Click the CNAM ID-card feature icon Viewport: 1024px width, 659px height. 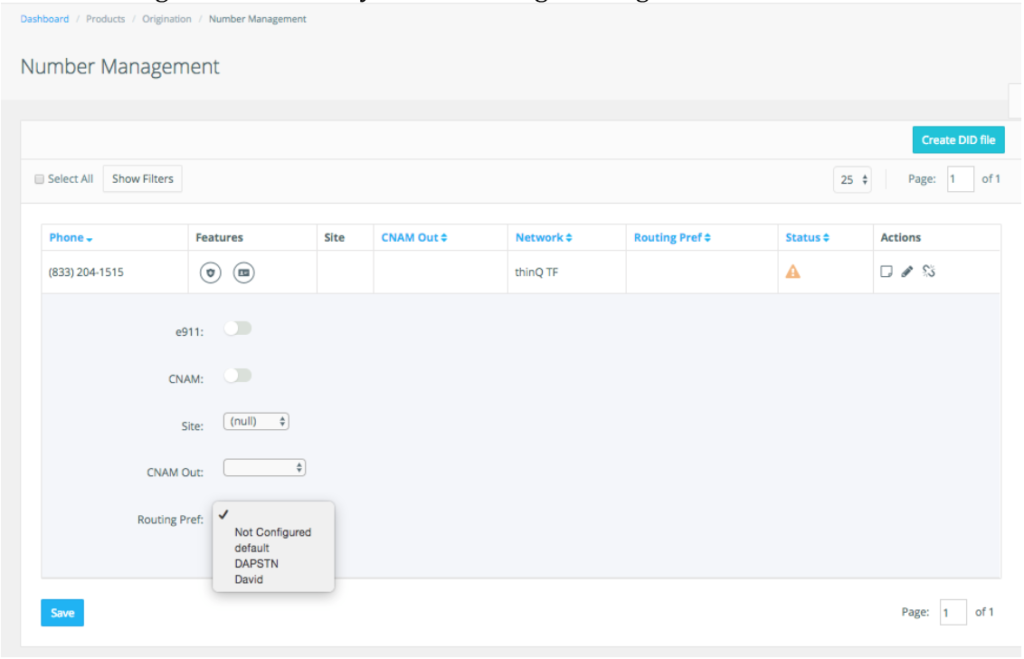[243, 271]
